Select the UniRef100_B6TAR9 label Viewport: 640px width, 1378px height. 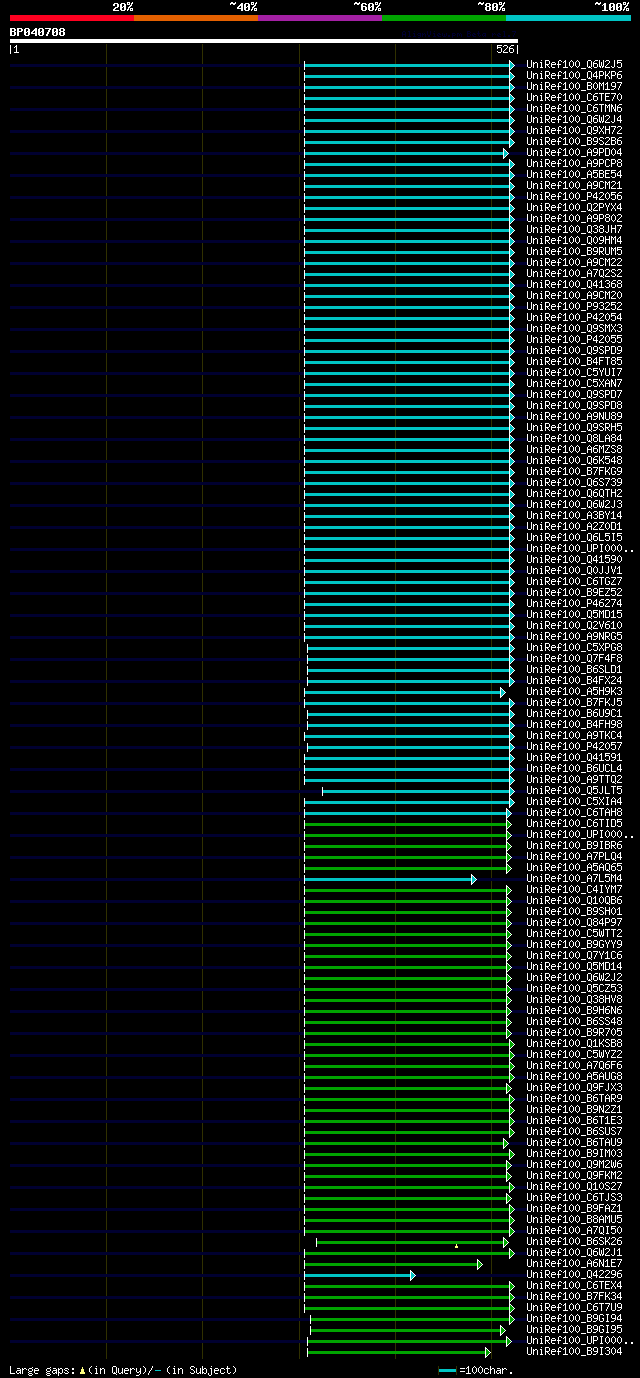tap(575, 1098)
